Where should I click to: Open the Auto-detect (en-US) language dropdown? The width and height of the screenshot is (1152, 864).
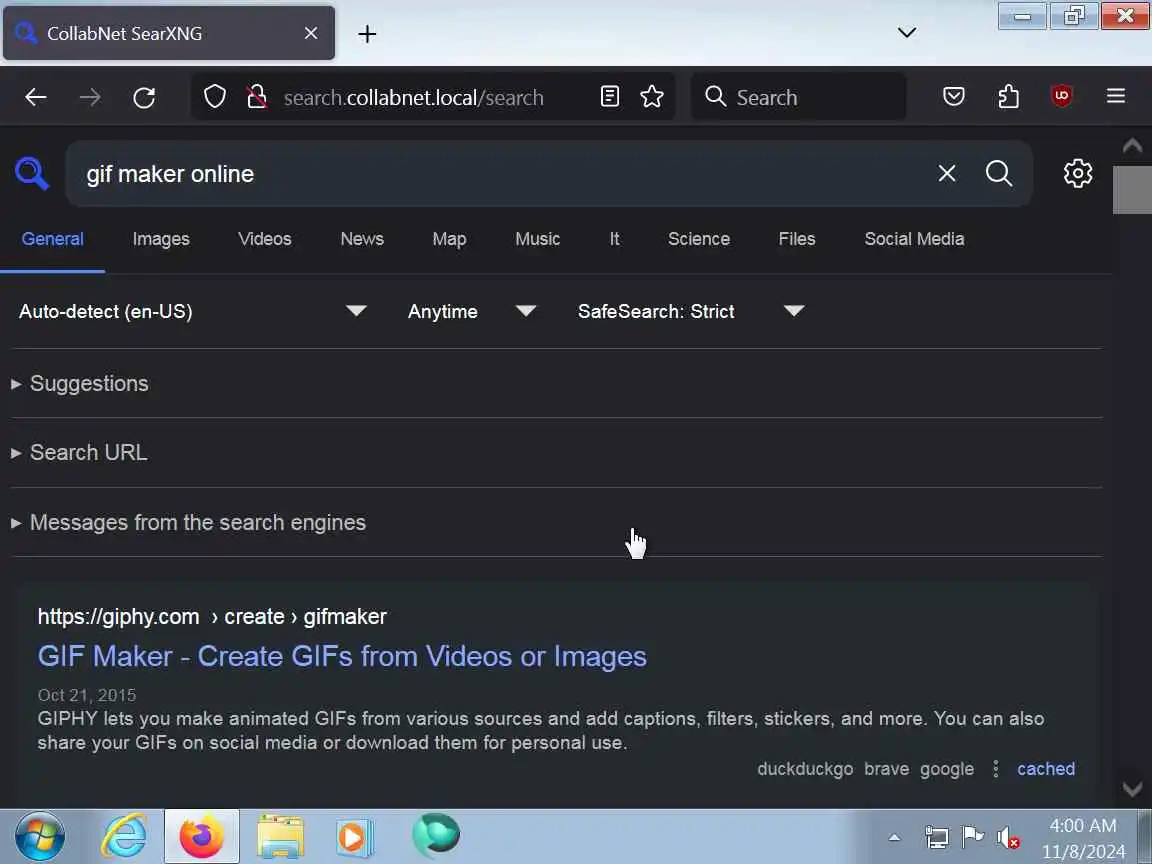[192, 312]
